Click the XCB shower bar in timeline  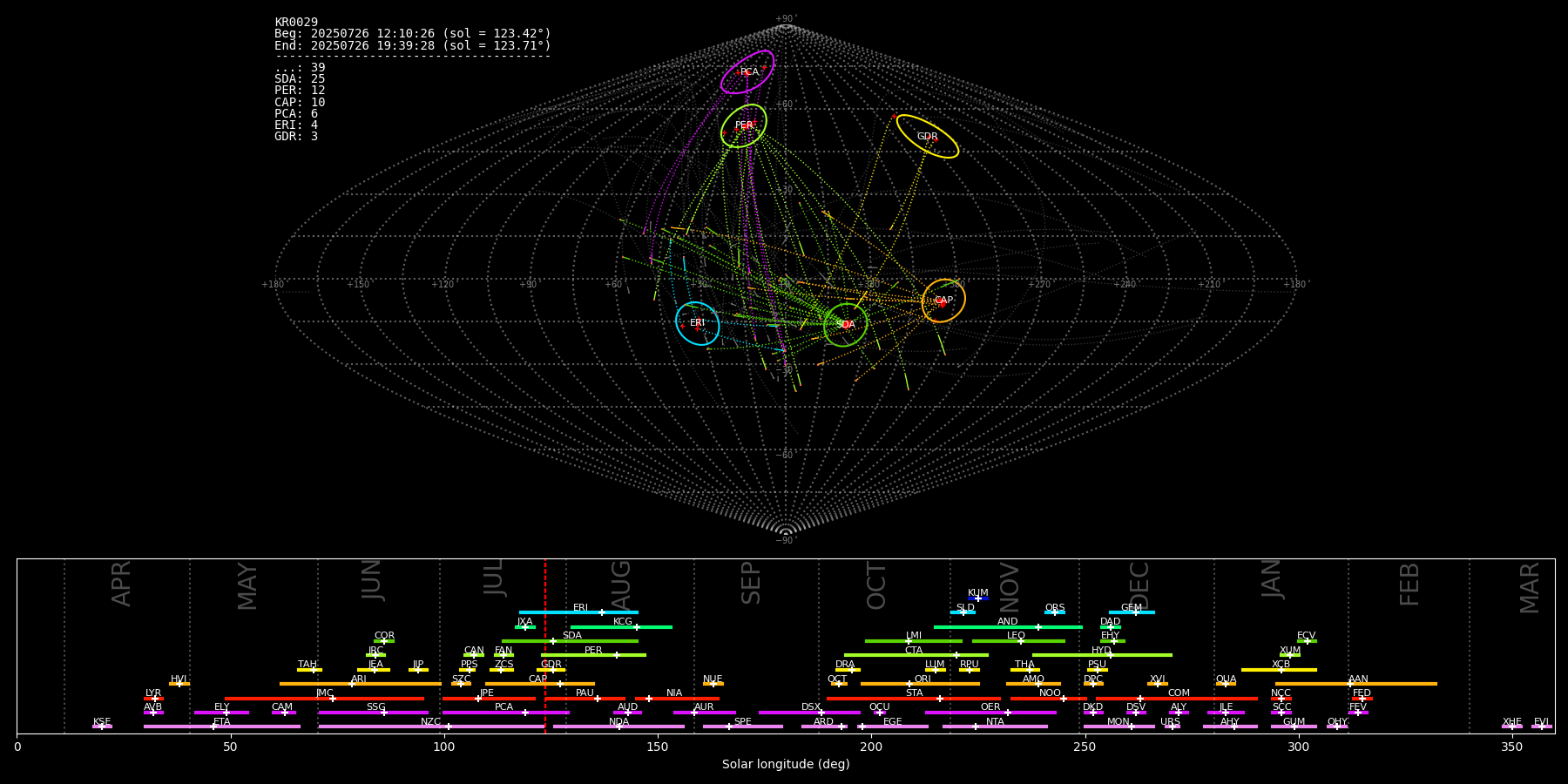(x=1279, y=669)
